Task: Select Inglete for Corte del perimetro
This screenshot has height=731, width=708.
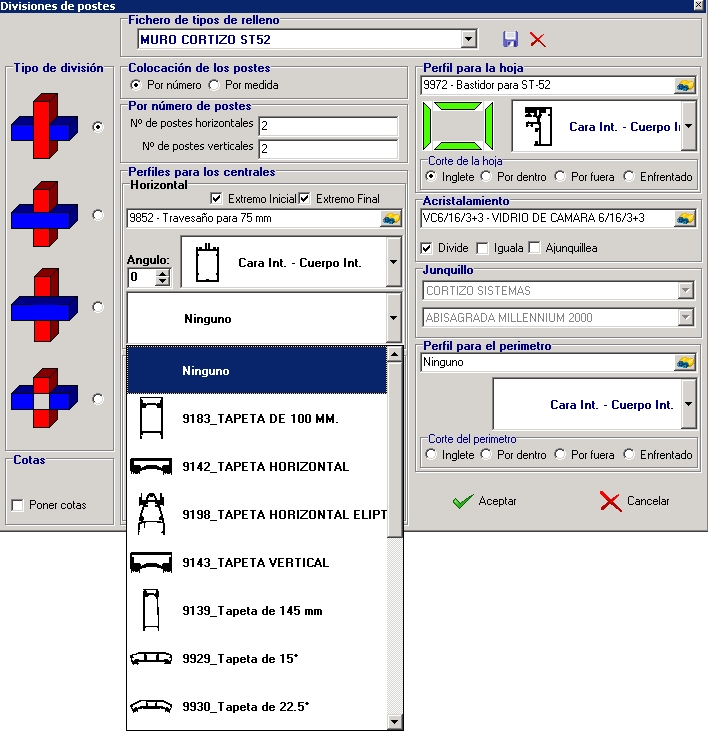Action: tap(431, 454)
